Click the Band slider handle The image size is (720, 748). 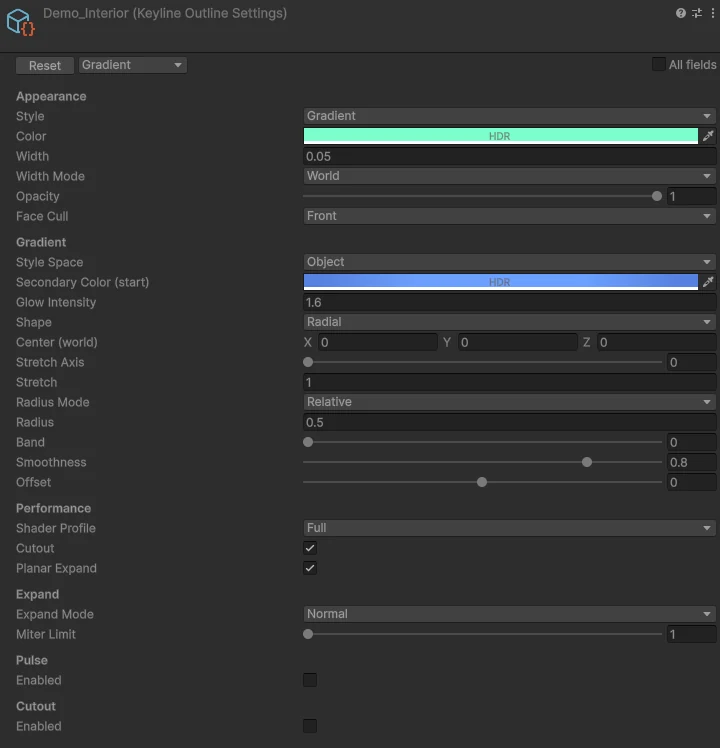click(x=308, y=442)
